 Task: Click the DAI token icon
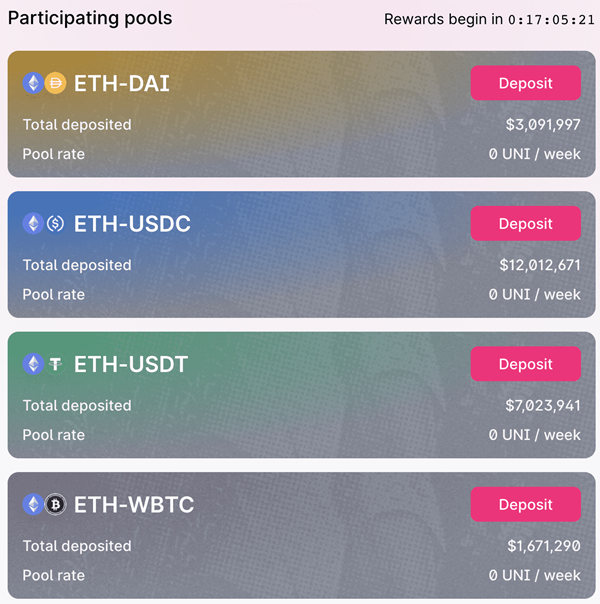(x=55, y=83)
